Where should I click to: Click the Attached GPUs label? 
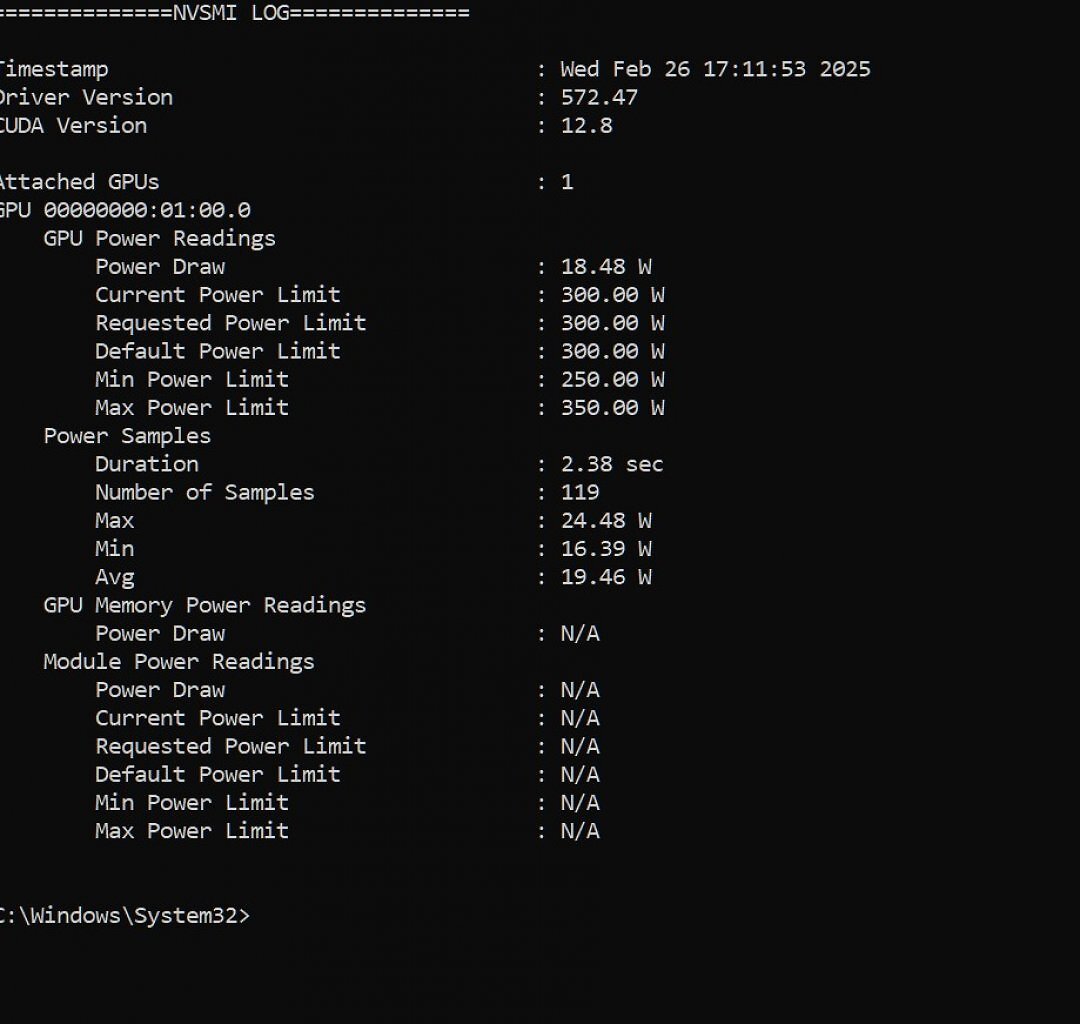(79, 182)
